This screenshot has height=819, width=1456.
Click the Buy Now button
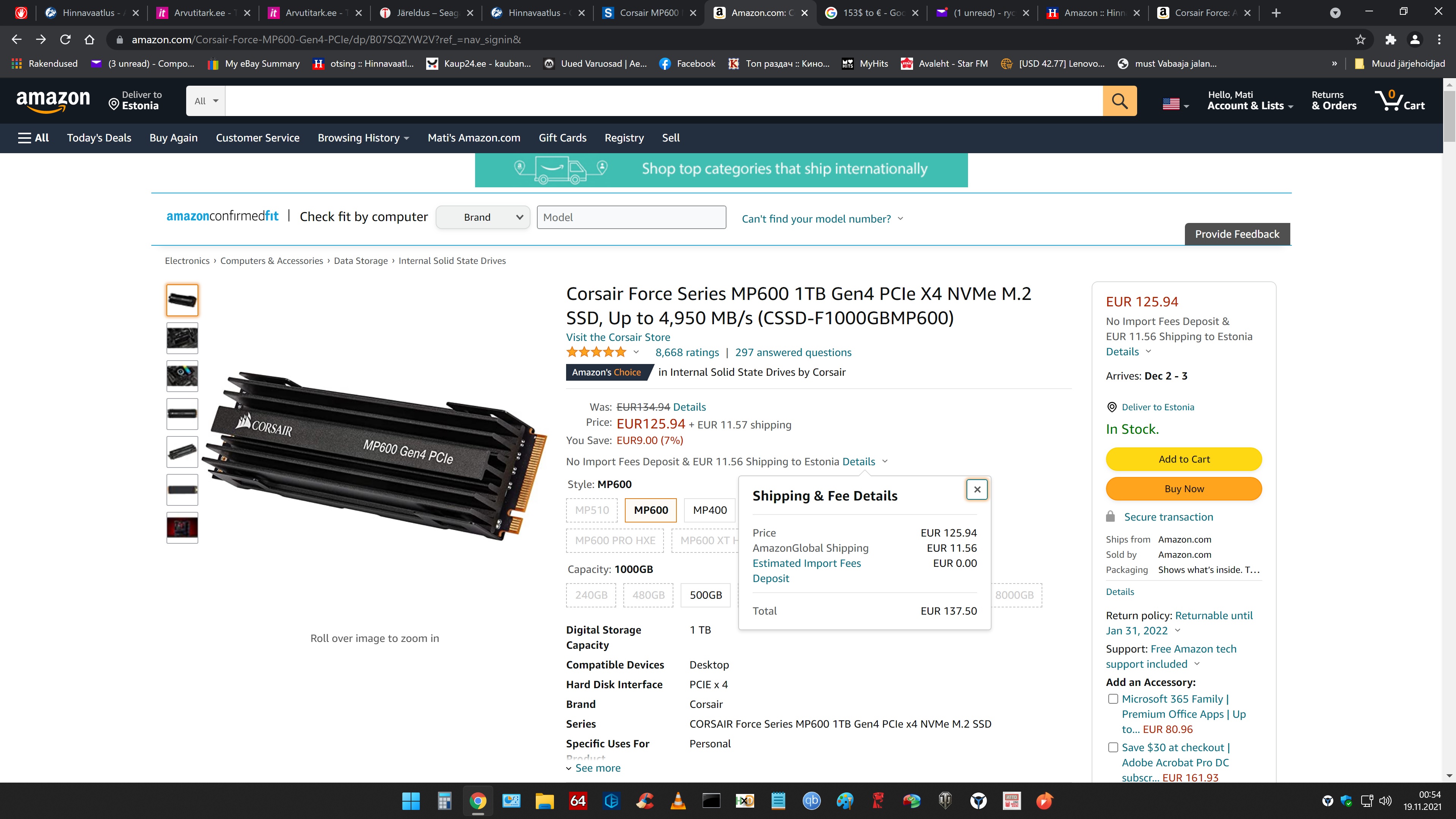coord(1183,489)
